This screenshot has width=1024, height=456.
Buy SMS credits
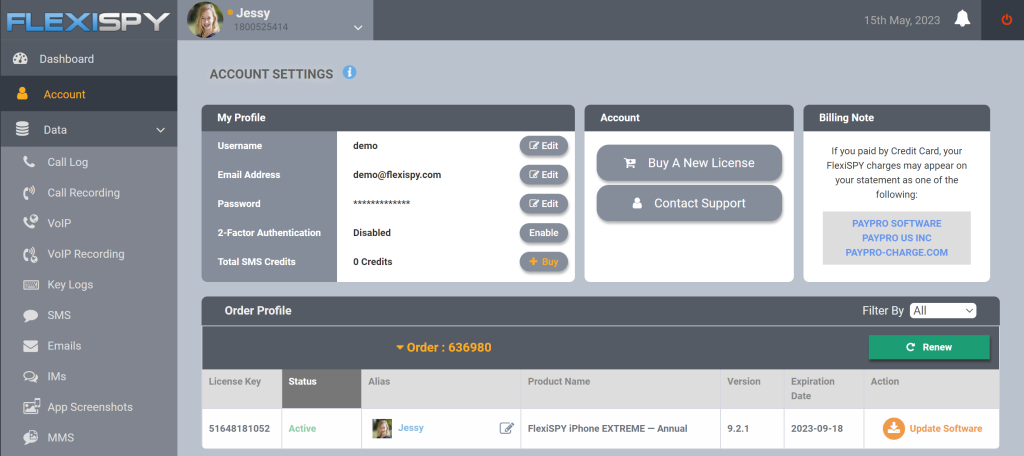point(543,261)
